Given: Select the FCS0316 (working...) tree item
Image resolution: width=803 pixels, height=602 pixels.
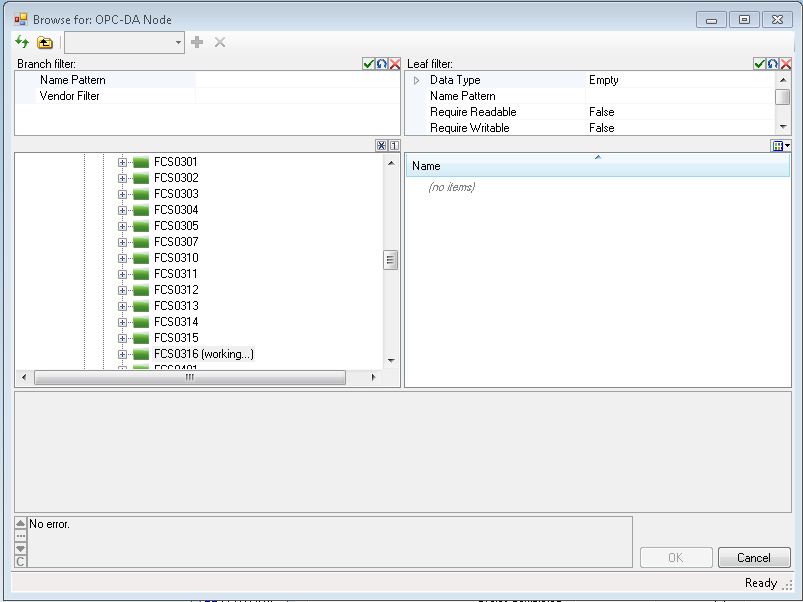Looking at the screenshot, I should (x=203, y=354).
